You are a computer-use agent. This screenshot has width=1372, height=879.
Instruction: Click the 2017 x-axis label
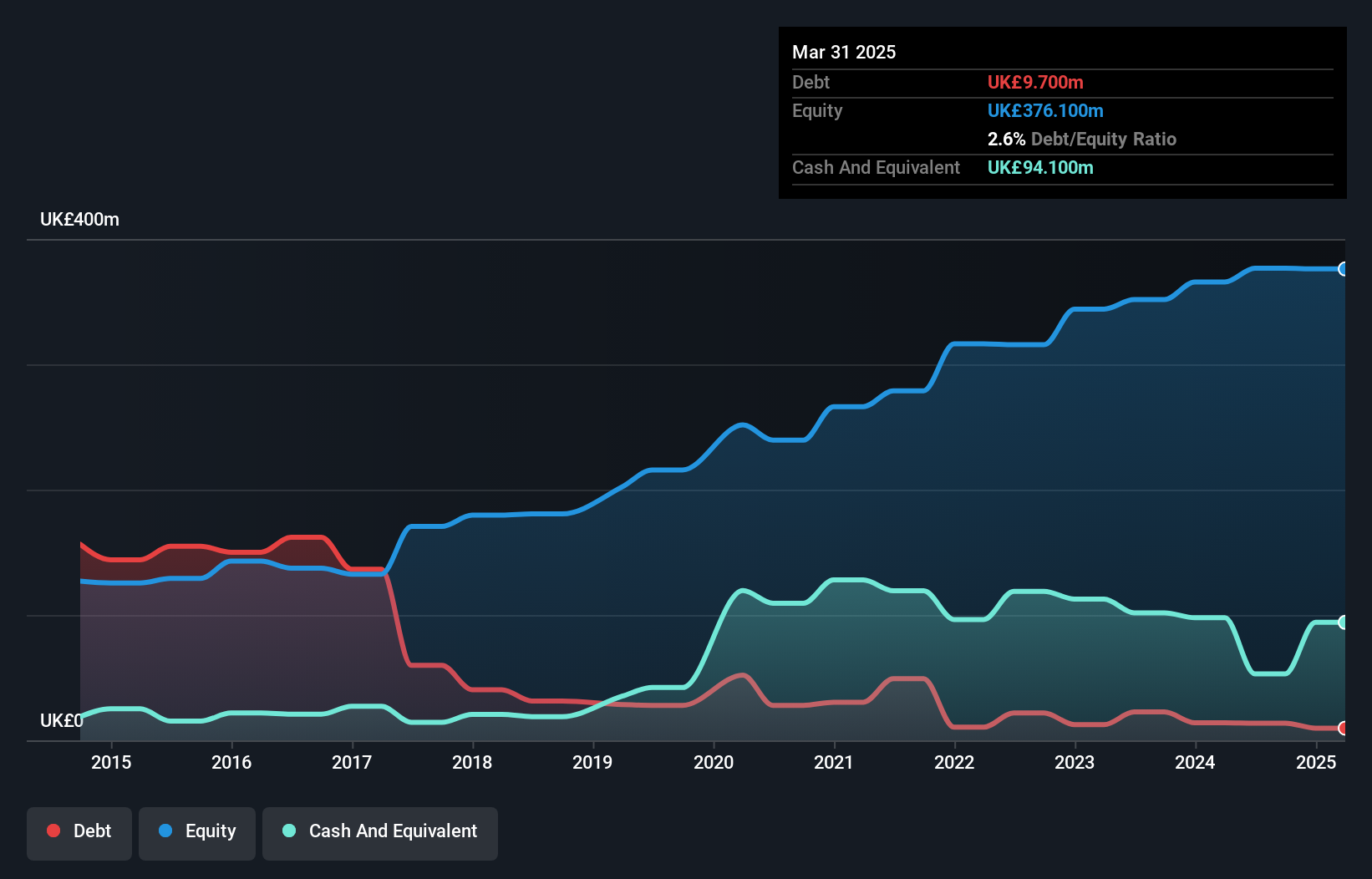(x=352, y=762)
